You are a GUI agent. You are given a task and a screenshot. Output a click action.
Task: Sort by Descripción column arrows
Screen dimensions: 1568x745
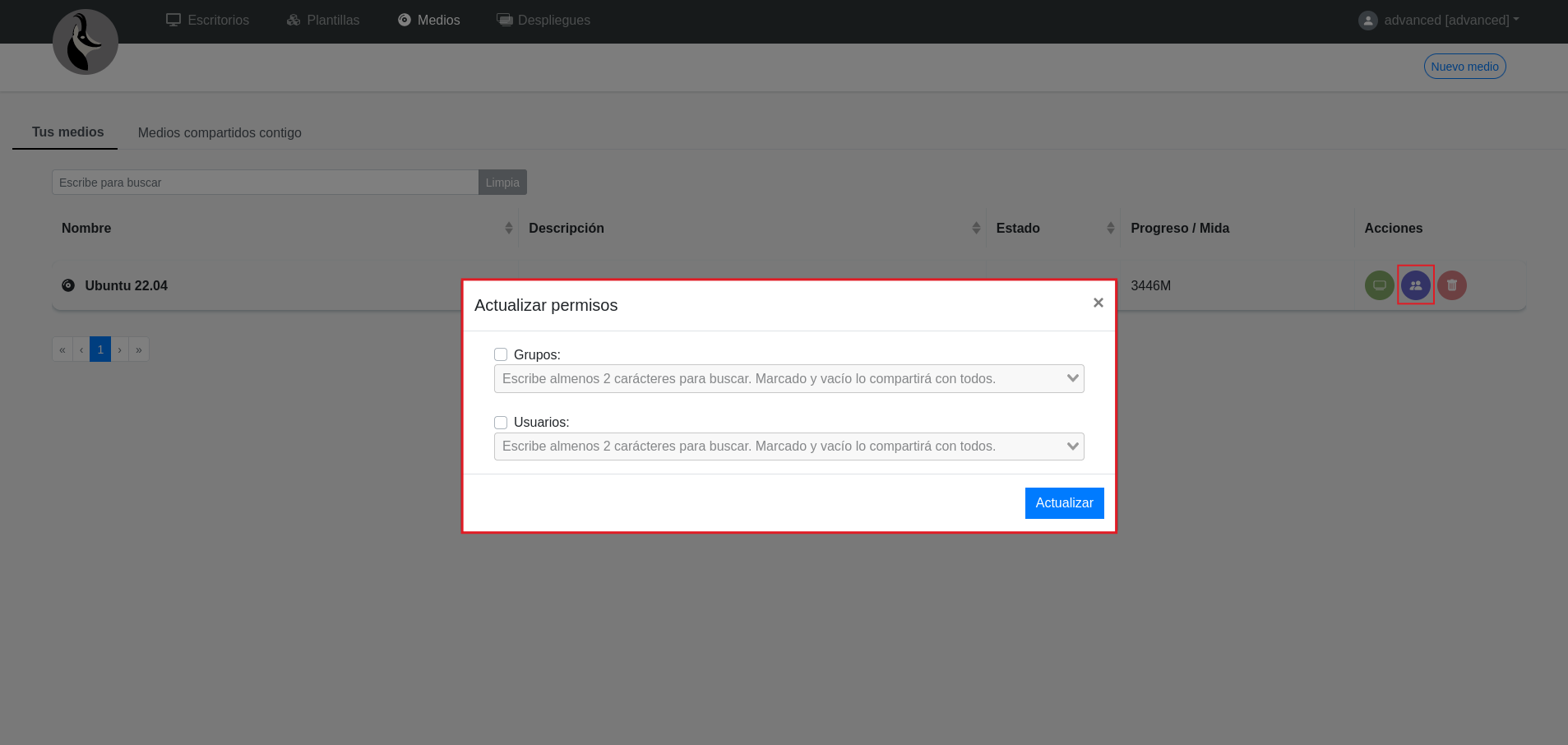[975, 228]
